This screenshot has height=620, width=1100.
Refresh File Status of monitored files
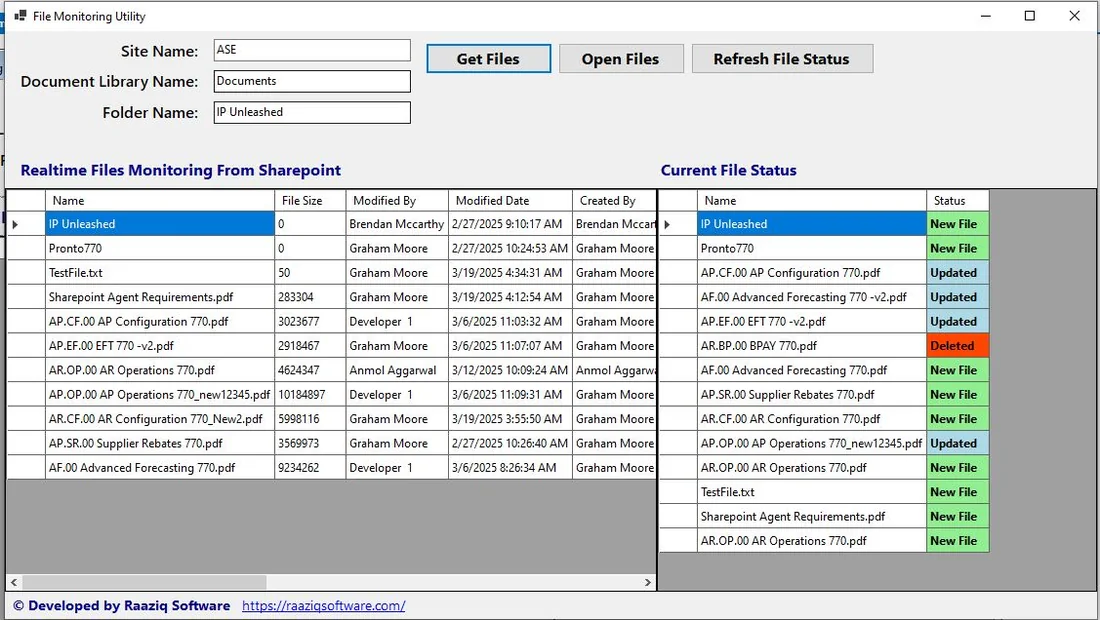pos(782,59)
